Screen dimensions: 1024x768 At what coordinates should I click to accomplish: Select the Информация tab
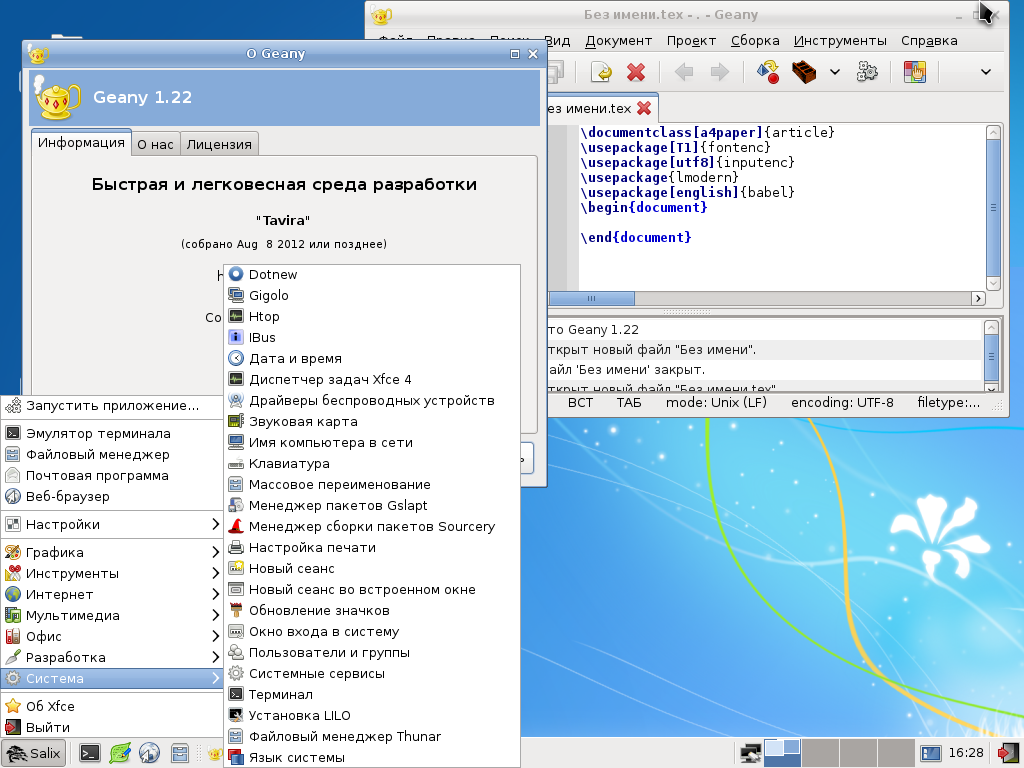(x=81, y=142)
